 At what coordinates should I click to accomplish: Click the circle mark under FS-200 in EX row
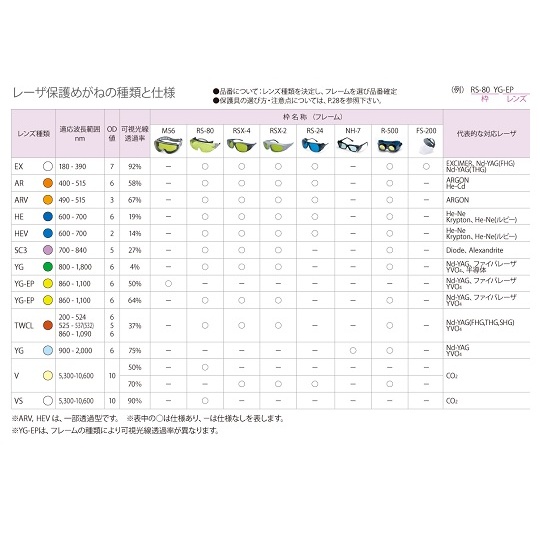pos(426,166)
